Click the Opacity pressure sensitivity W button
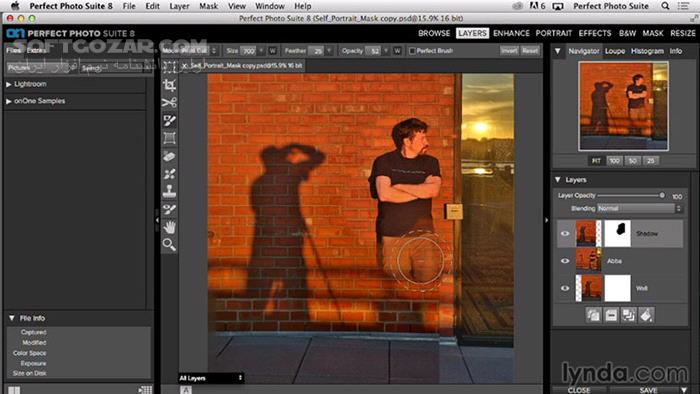The height and width of the screenshot is (394, 700). (397, 51)
